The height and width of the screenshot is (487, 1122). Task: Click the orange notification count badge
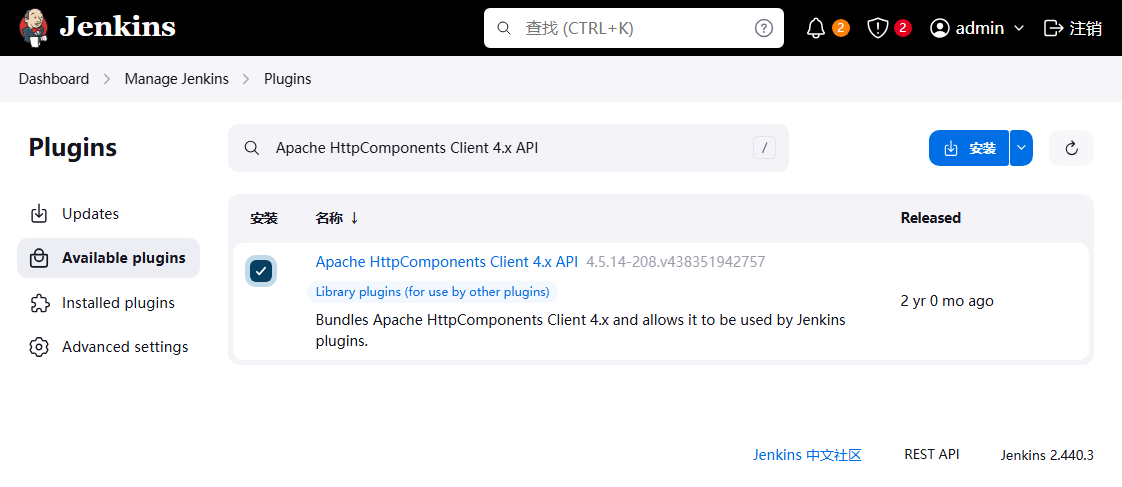[x=841, y=28]
